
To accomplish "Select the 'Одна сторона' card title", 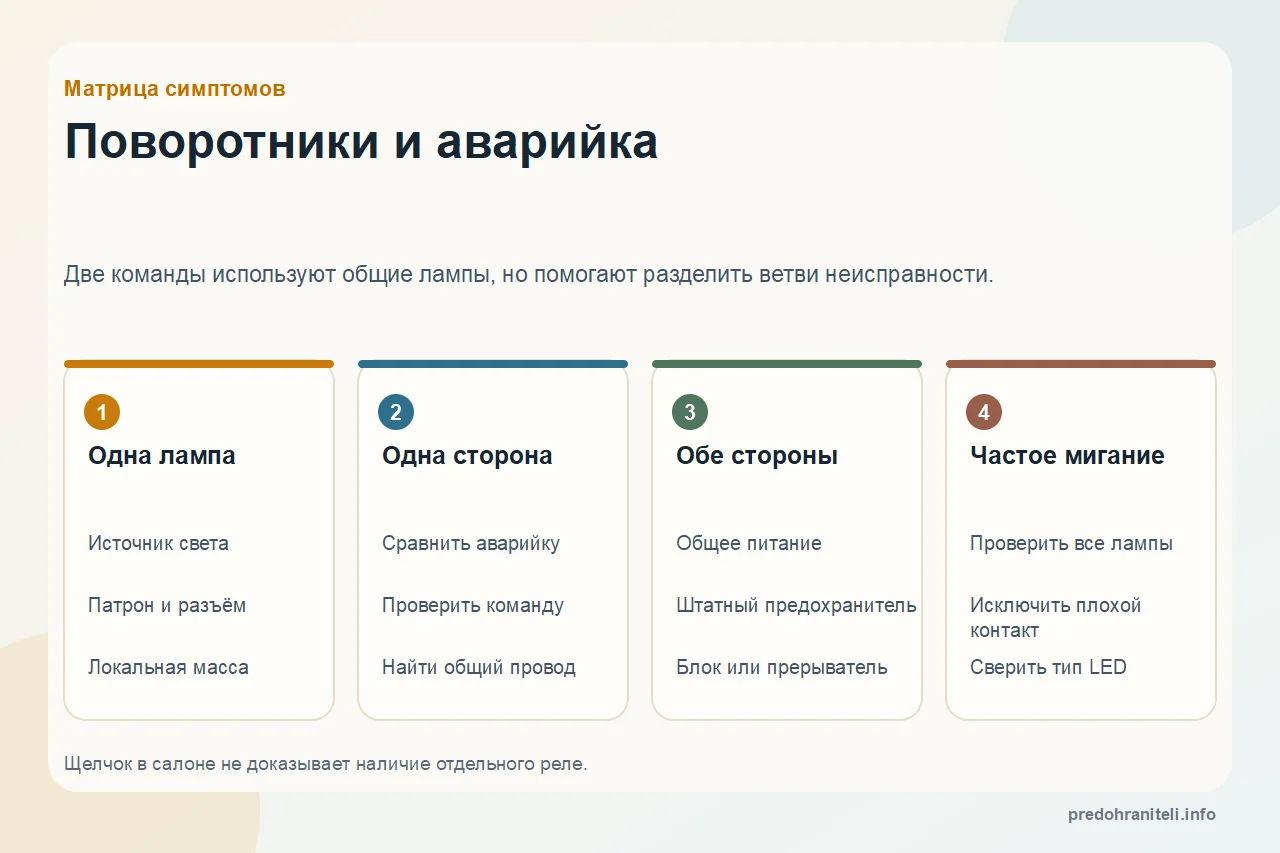I will coord(467,456).
